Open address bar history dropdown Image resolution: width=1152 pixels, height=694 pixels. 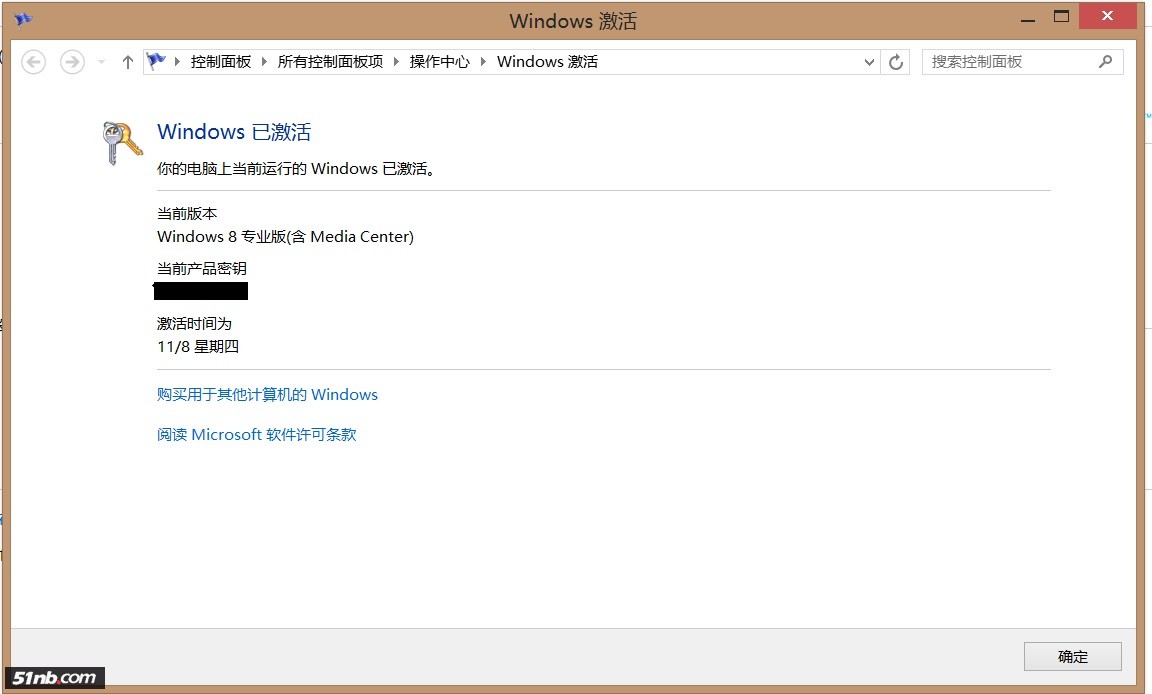coord(869,62)
